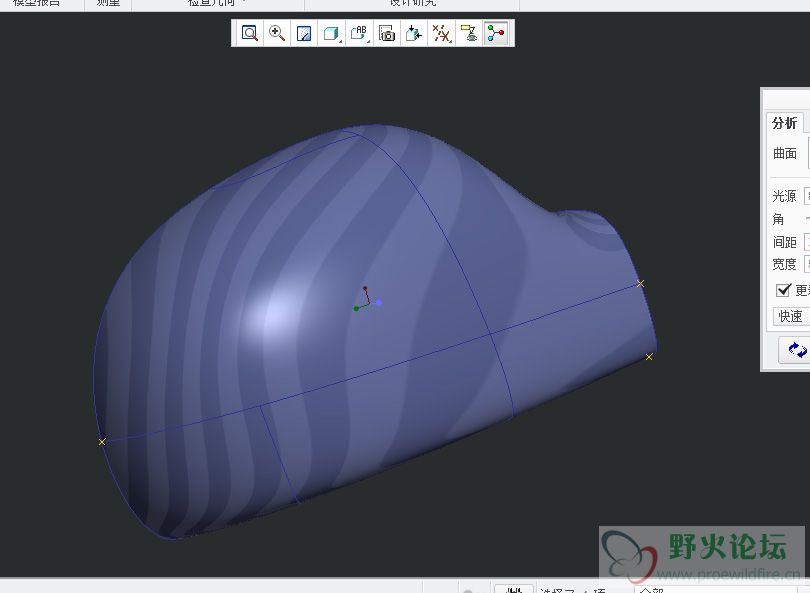Toggle the annotation display icon
The image size is (810, 593).
(468, 34)
